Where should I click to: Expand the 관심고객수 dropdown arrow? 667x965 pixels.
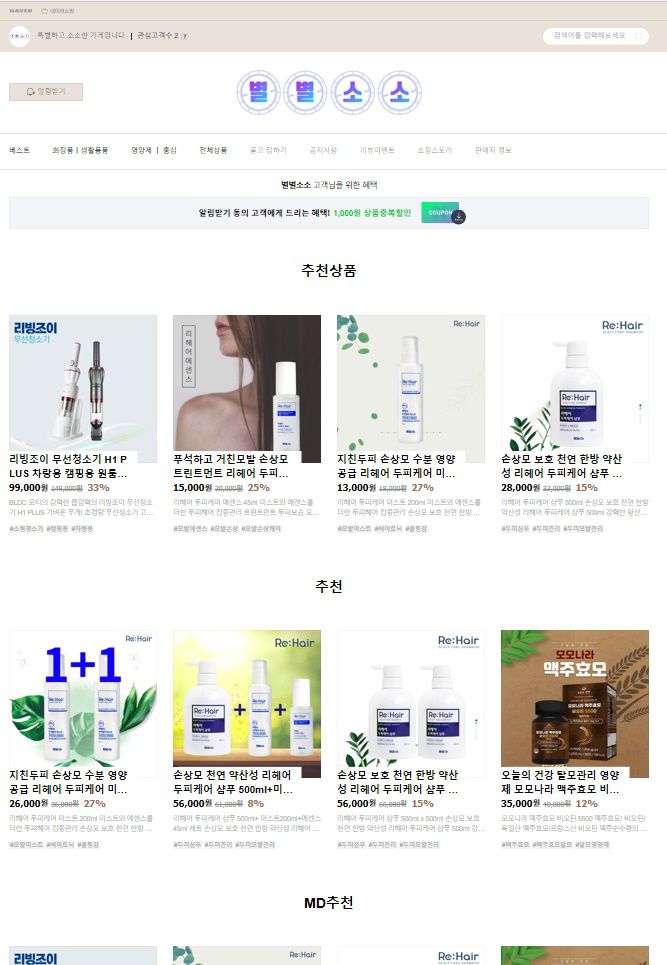tap(185, 36)
